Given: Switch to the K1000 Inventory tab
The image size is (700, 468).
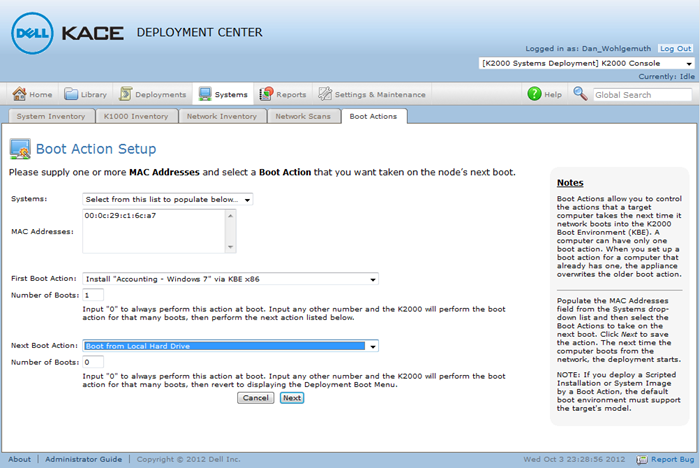Looking at the screenshot, I should coord(136,116).
